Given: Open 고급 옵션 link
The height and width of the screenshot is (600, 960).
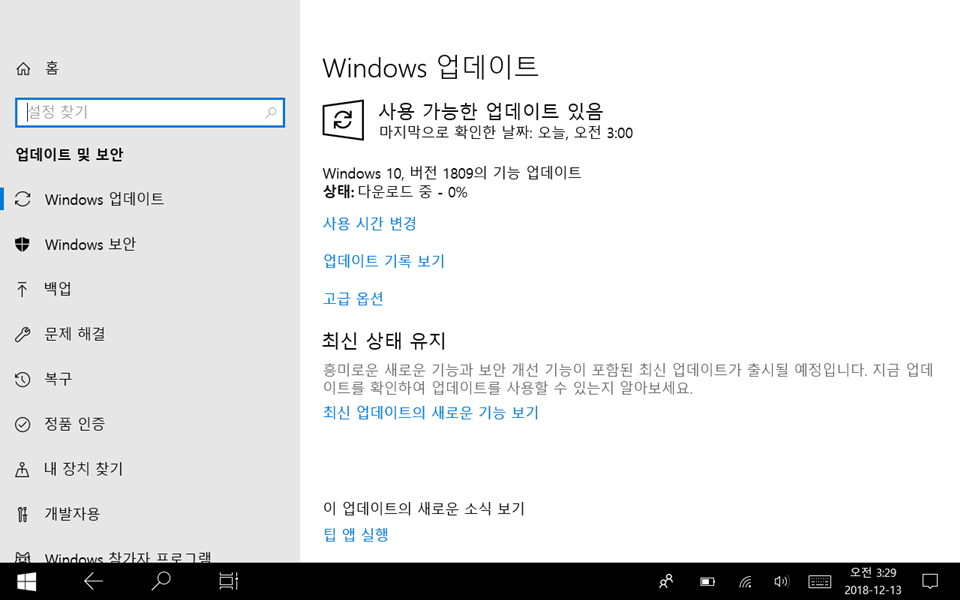Looking at the screenshot, I should coord(353,299).
